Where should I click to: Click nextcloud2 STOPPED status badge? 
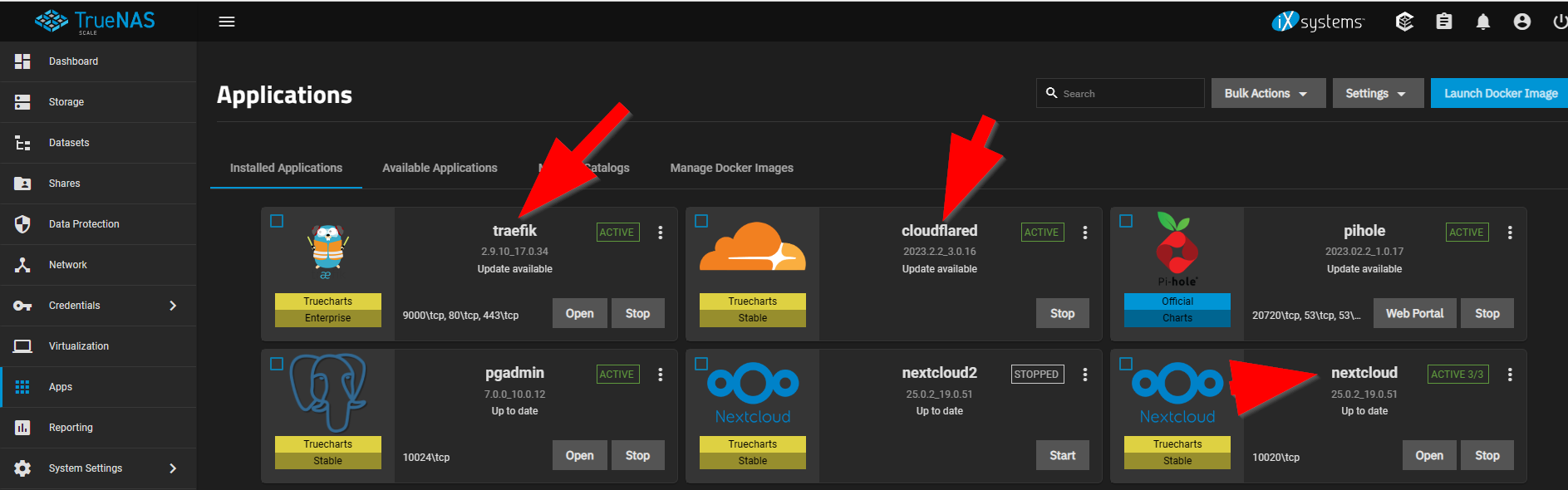click(x=1038, y=375)
